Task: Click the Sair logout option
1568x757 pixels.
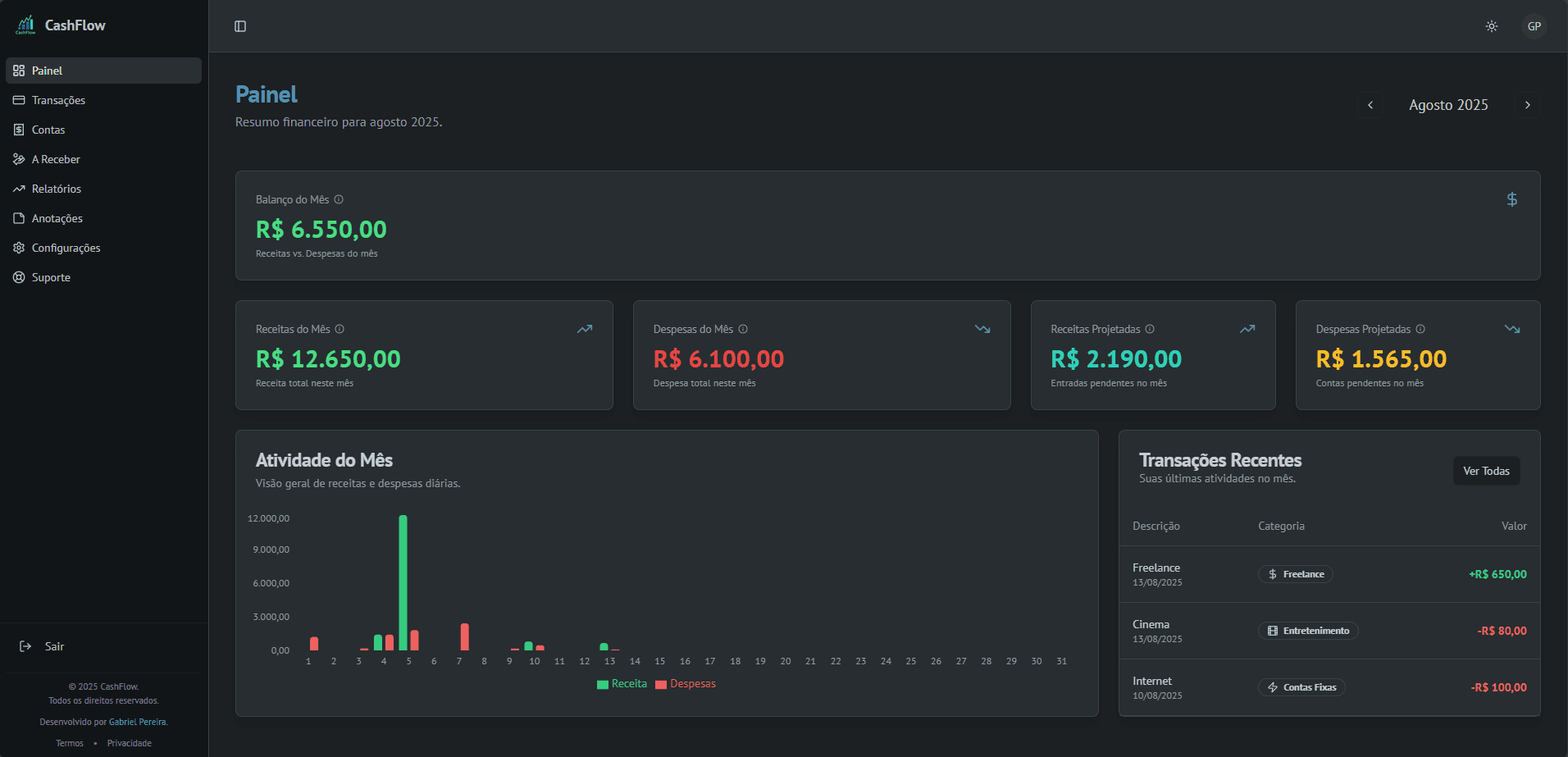Action: coord(54,646)
